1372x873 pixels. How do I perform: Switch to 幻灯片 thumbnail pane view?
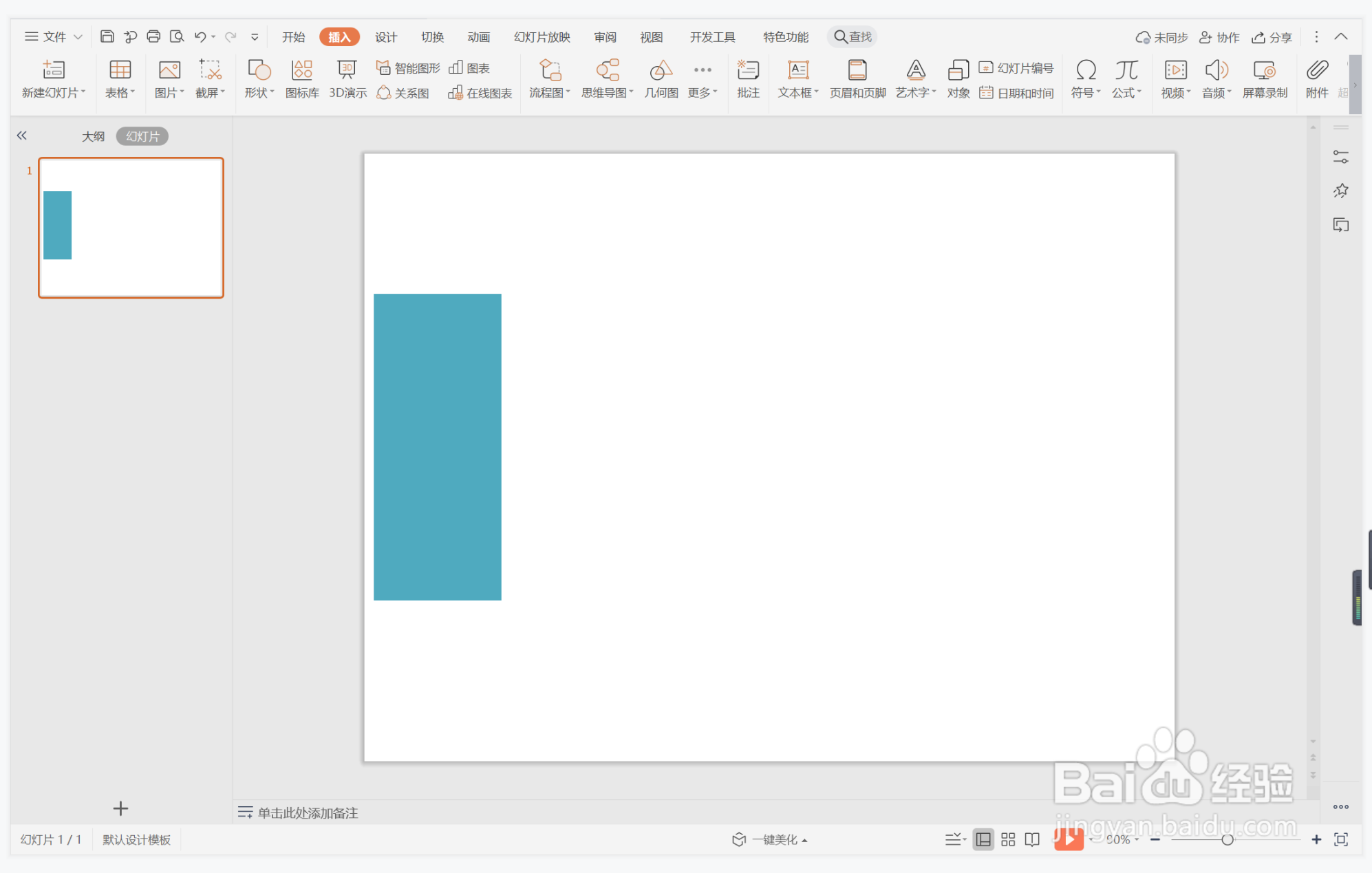pos(142,136)
